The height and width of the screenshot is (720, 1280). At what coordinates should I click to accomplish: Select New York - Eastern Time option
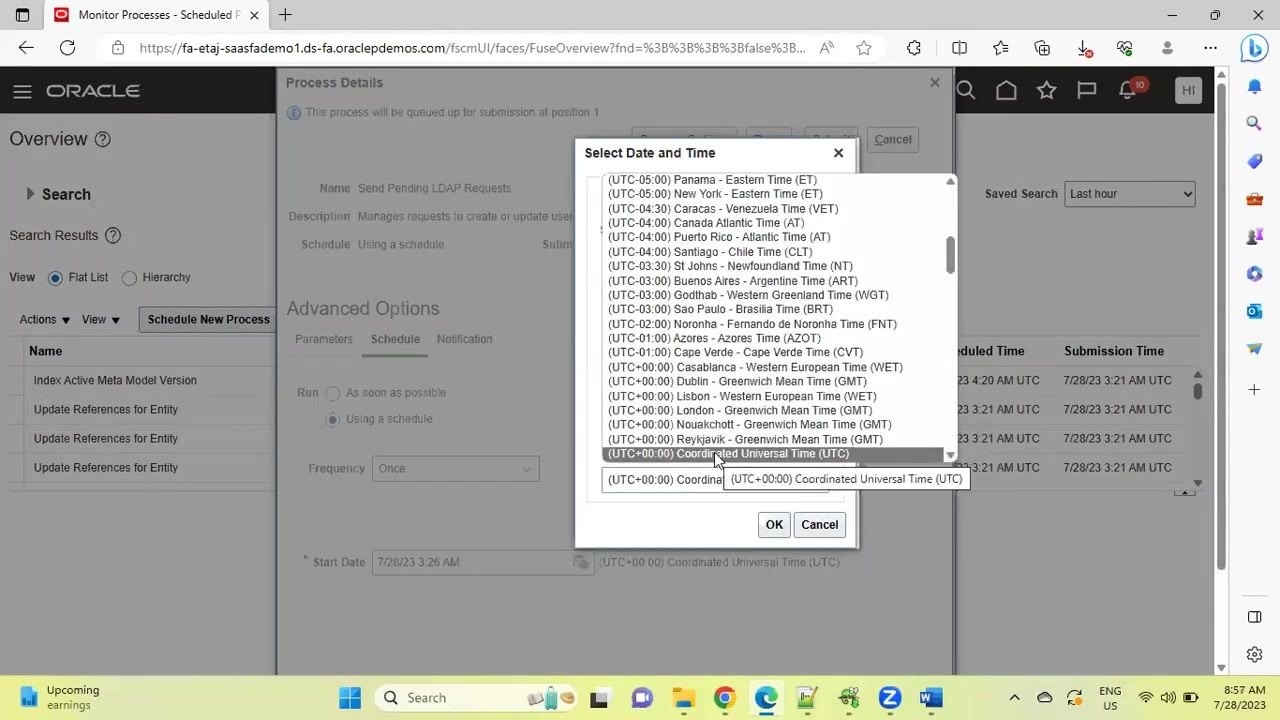pyautogui.click(x=715, y=194)
